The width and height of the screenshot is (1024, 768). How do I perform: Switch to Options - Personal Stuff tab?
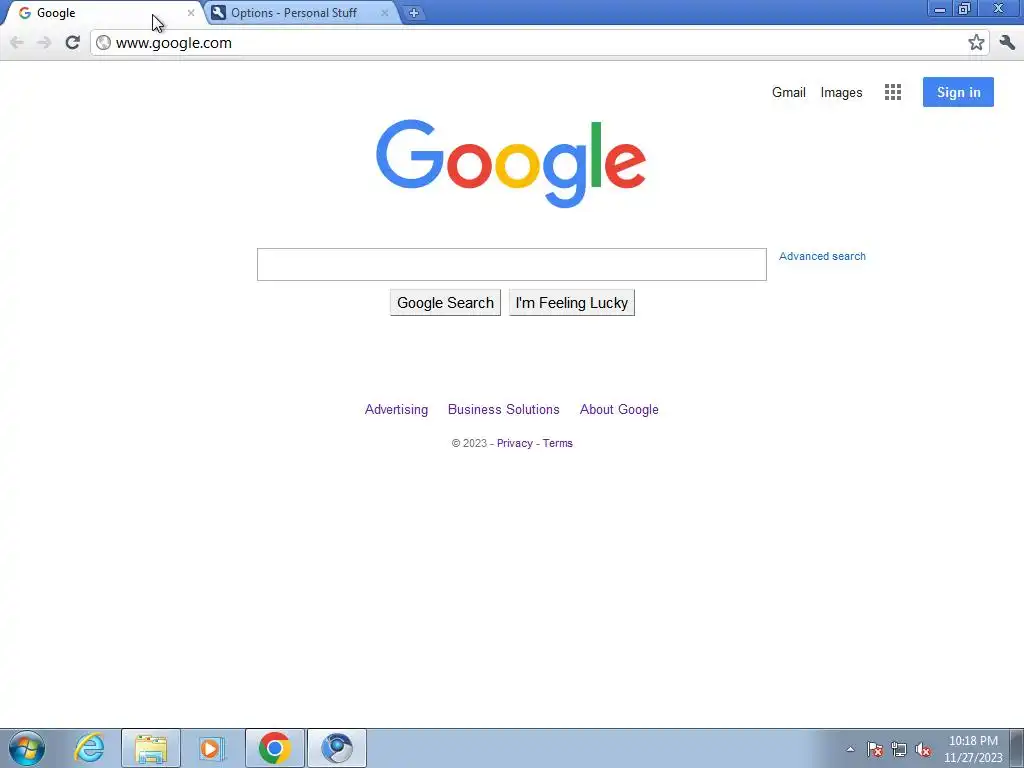(x=302, y=13)
